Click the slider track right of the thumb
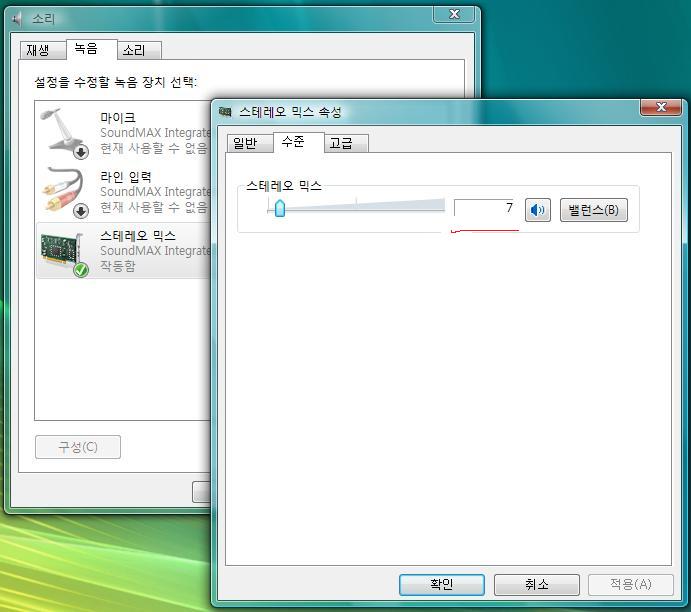This screenshot has width=691, height=612. (365, 208)
